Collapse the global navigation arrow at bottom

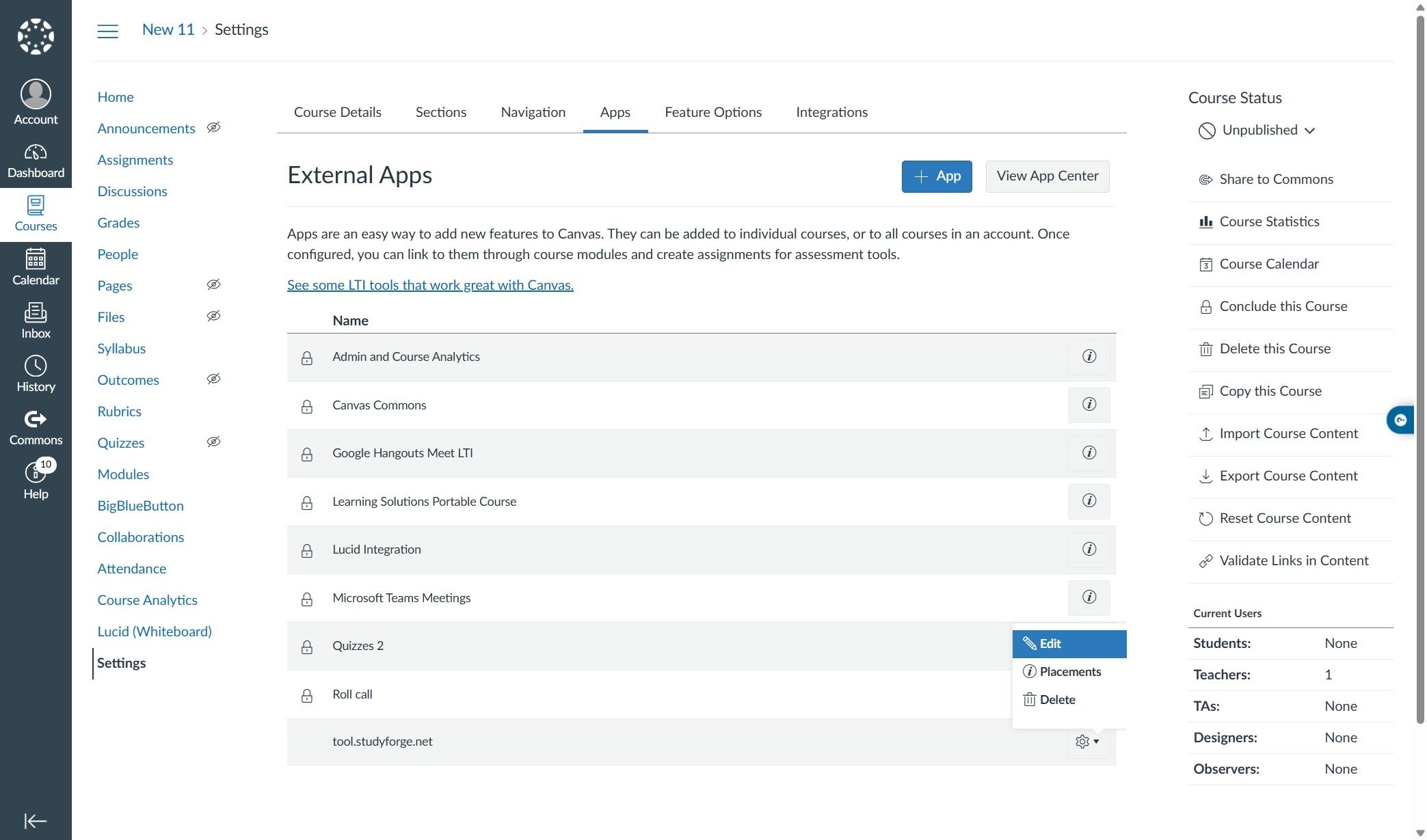(x=35, y=820)
